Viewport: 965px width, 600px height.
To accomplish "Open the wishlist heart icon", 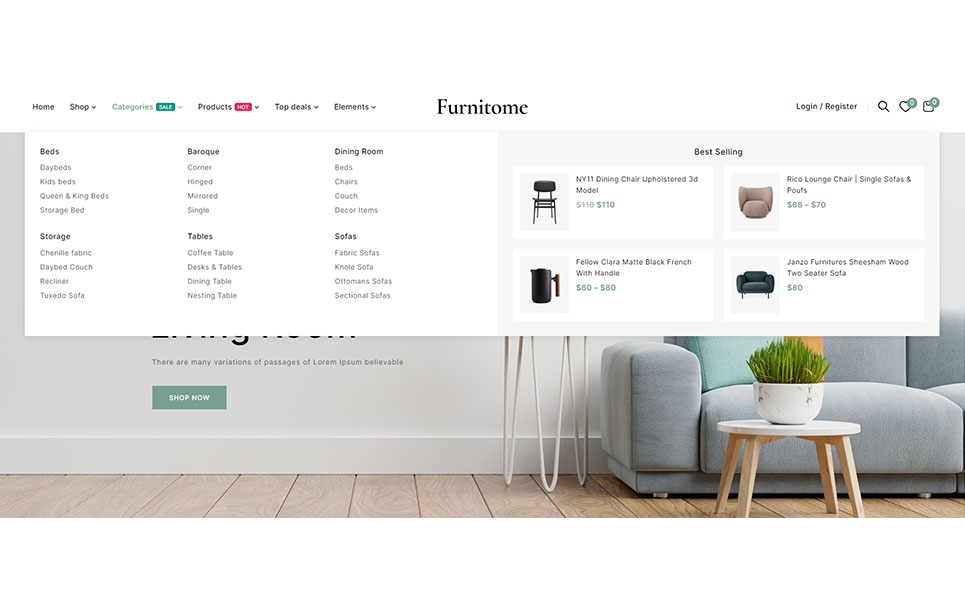I will [x=905, y=106].
